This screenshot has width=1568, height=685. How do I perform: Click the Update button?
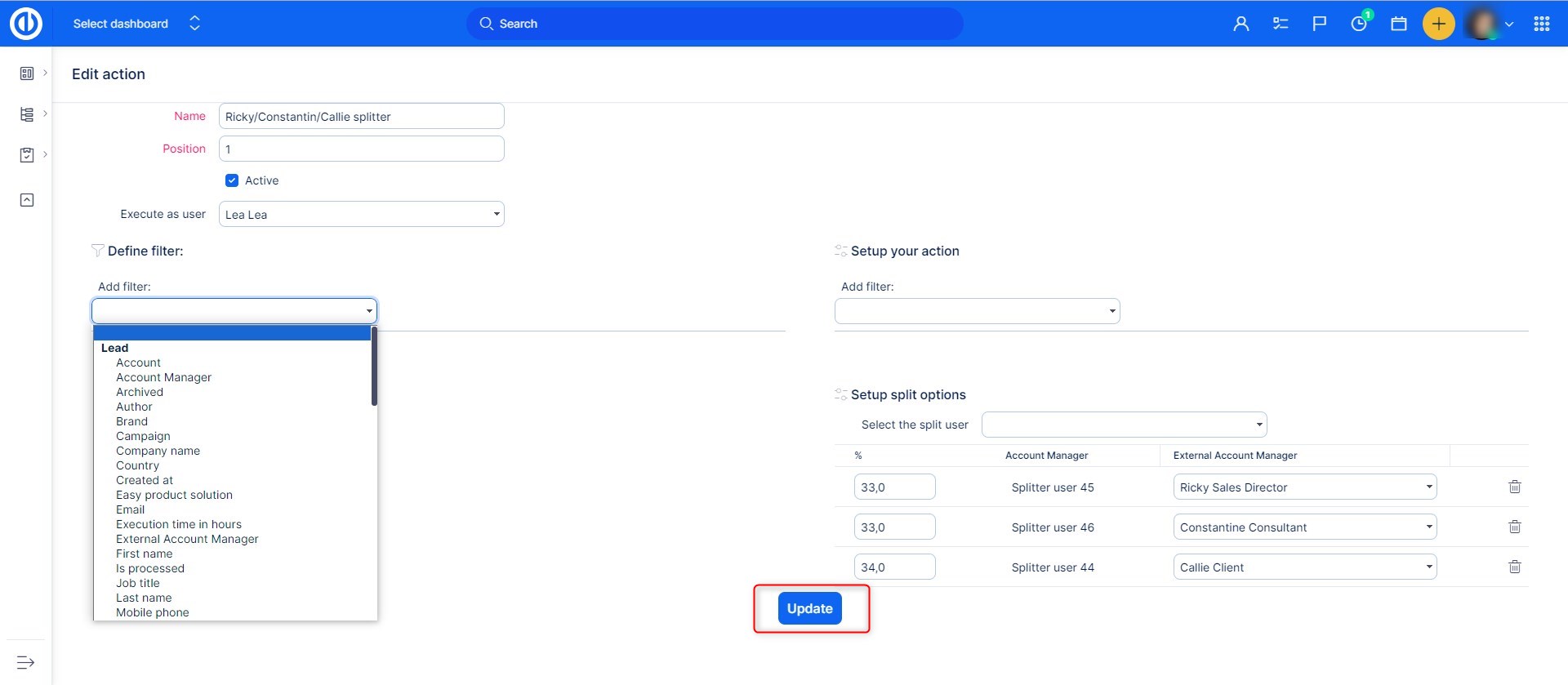point(809,608)
